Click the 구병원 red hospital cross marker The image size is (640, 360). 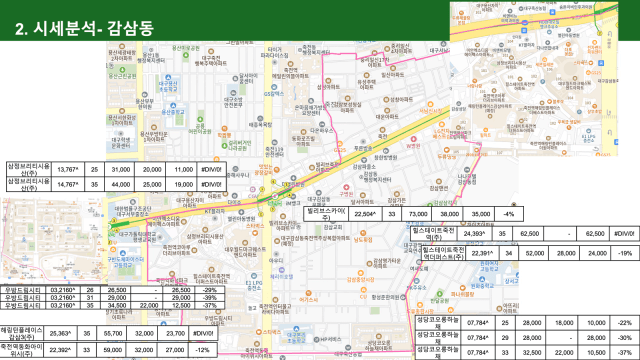pyautogui.click(x=346, y=188)
